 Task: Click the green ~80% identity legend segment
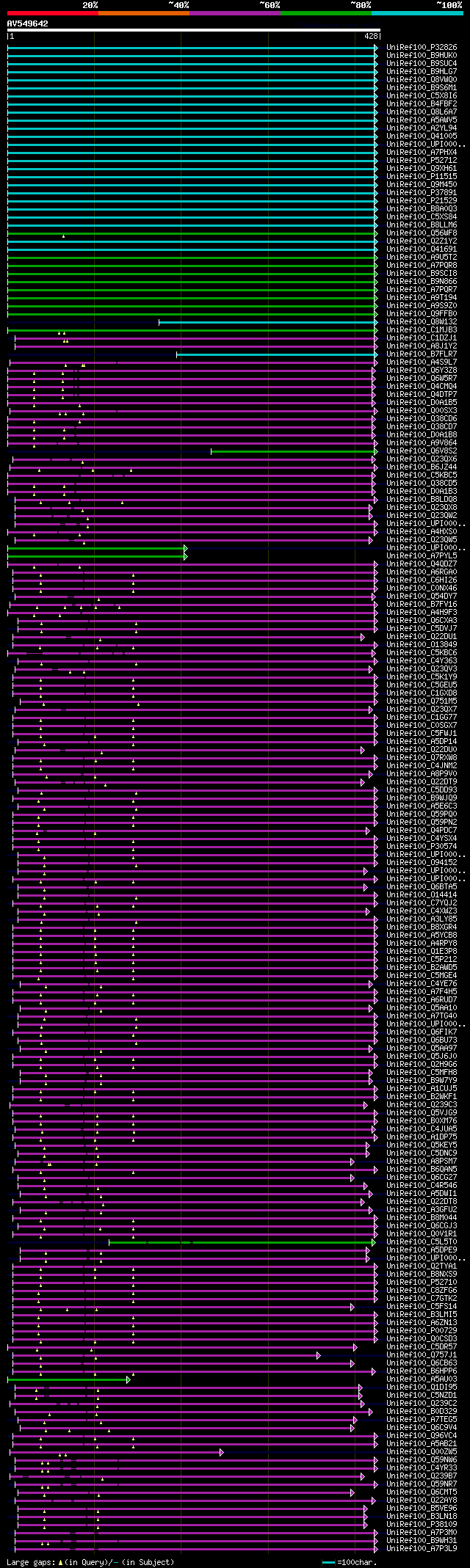coord(326,12)
